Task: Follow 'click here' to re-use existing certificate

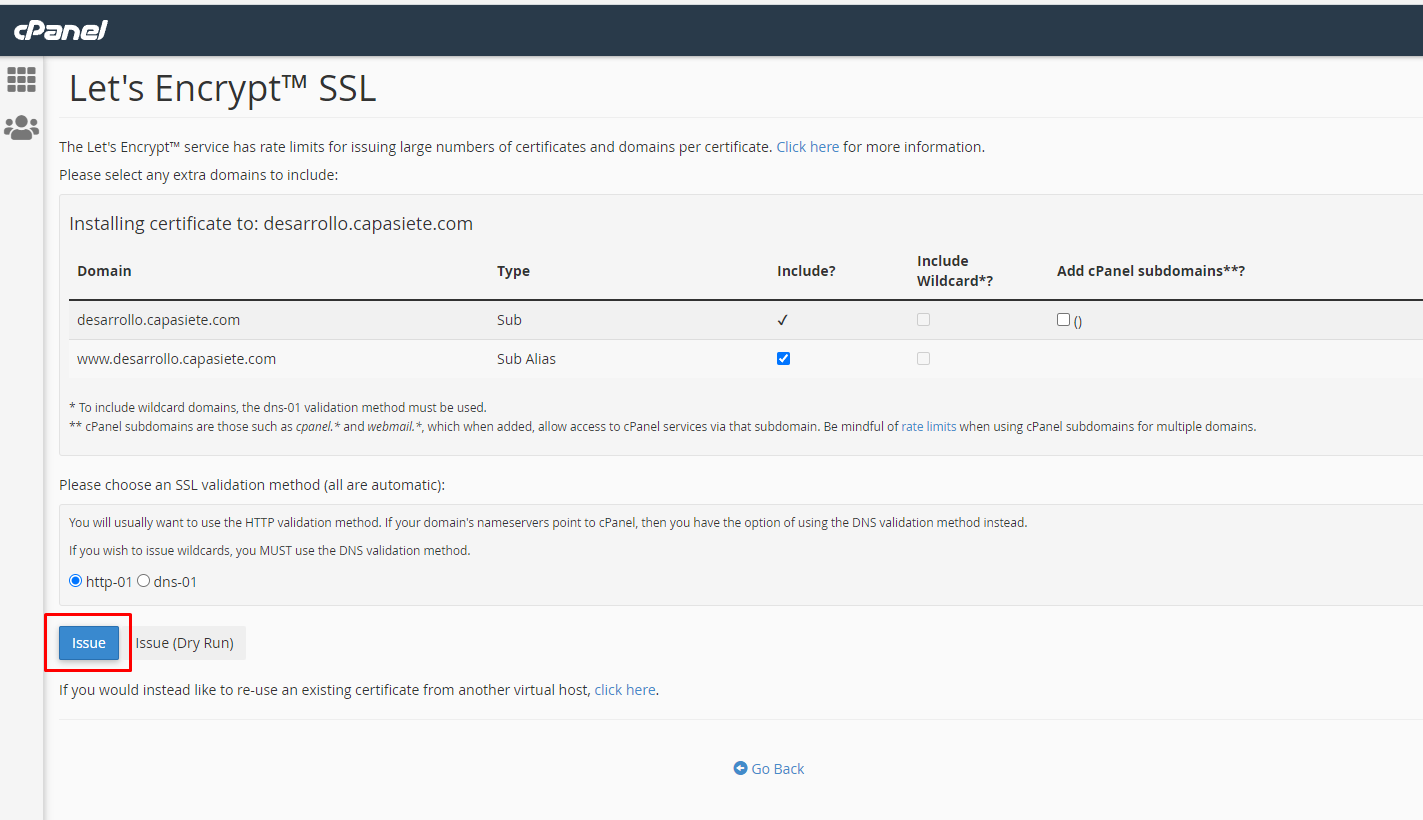Action: [x=625, y=690]
